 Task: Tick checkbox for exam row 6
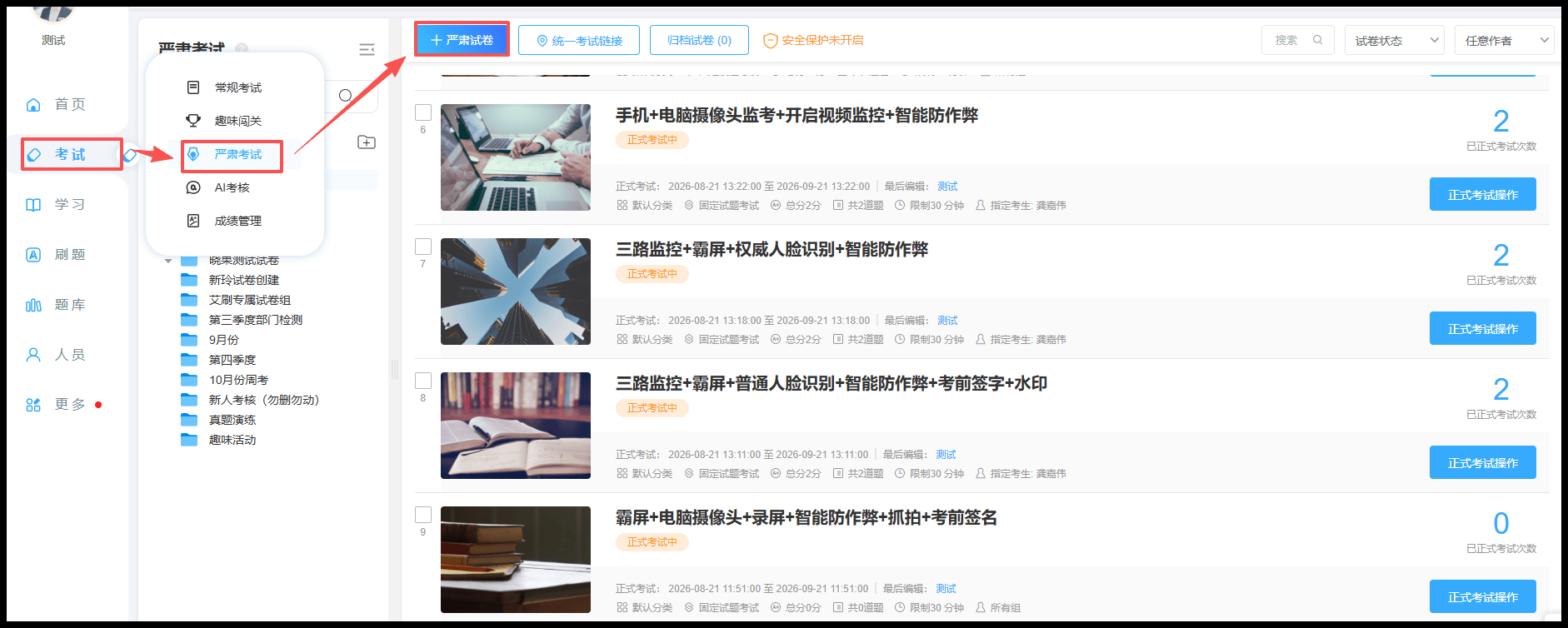point(423,112)
